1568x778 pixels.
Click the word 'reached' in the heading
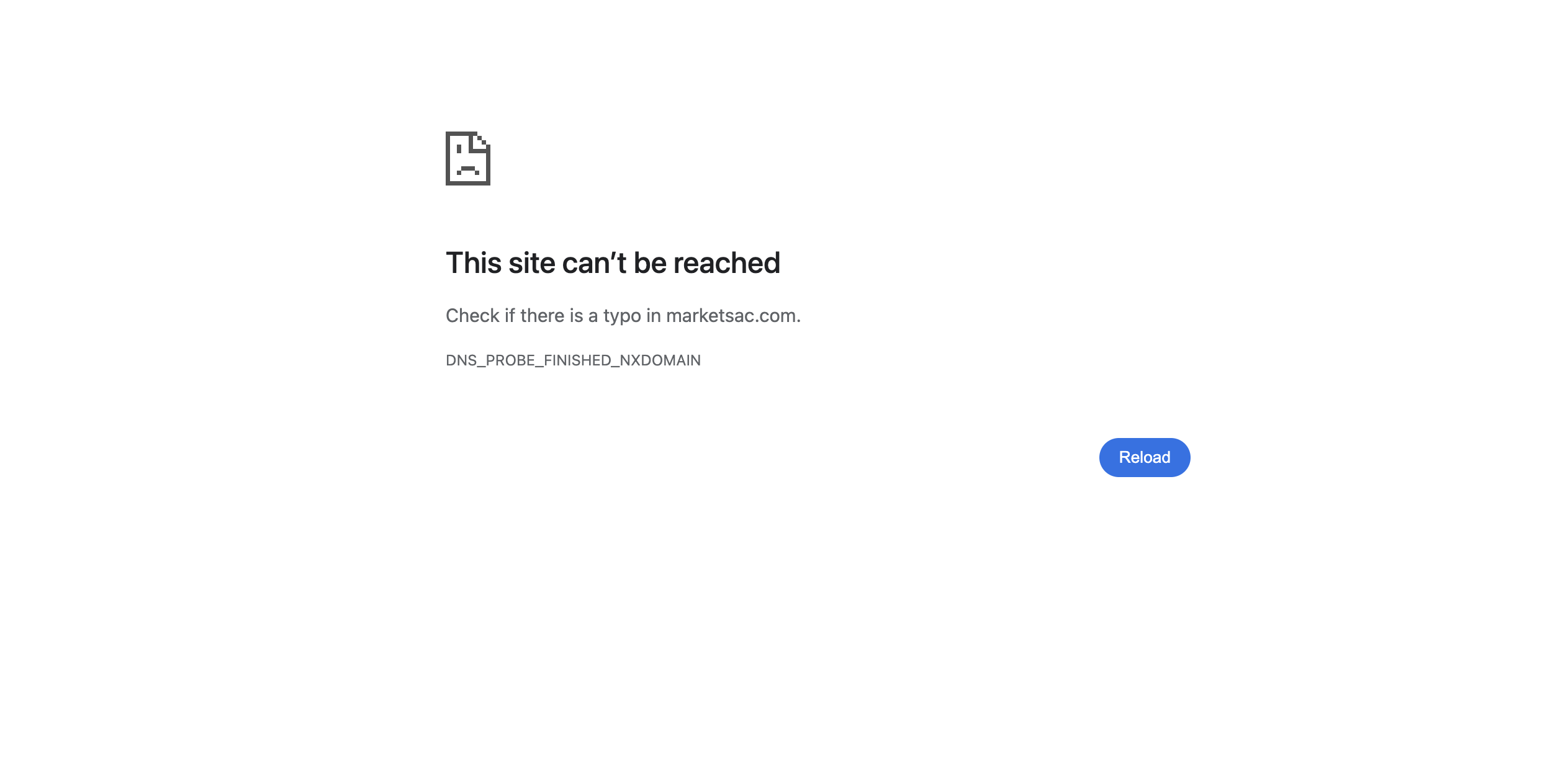pyautogui.click(x=727, y=262)
